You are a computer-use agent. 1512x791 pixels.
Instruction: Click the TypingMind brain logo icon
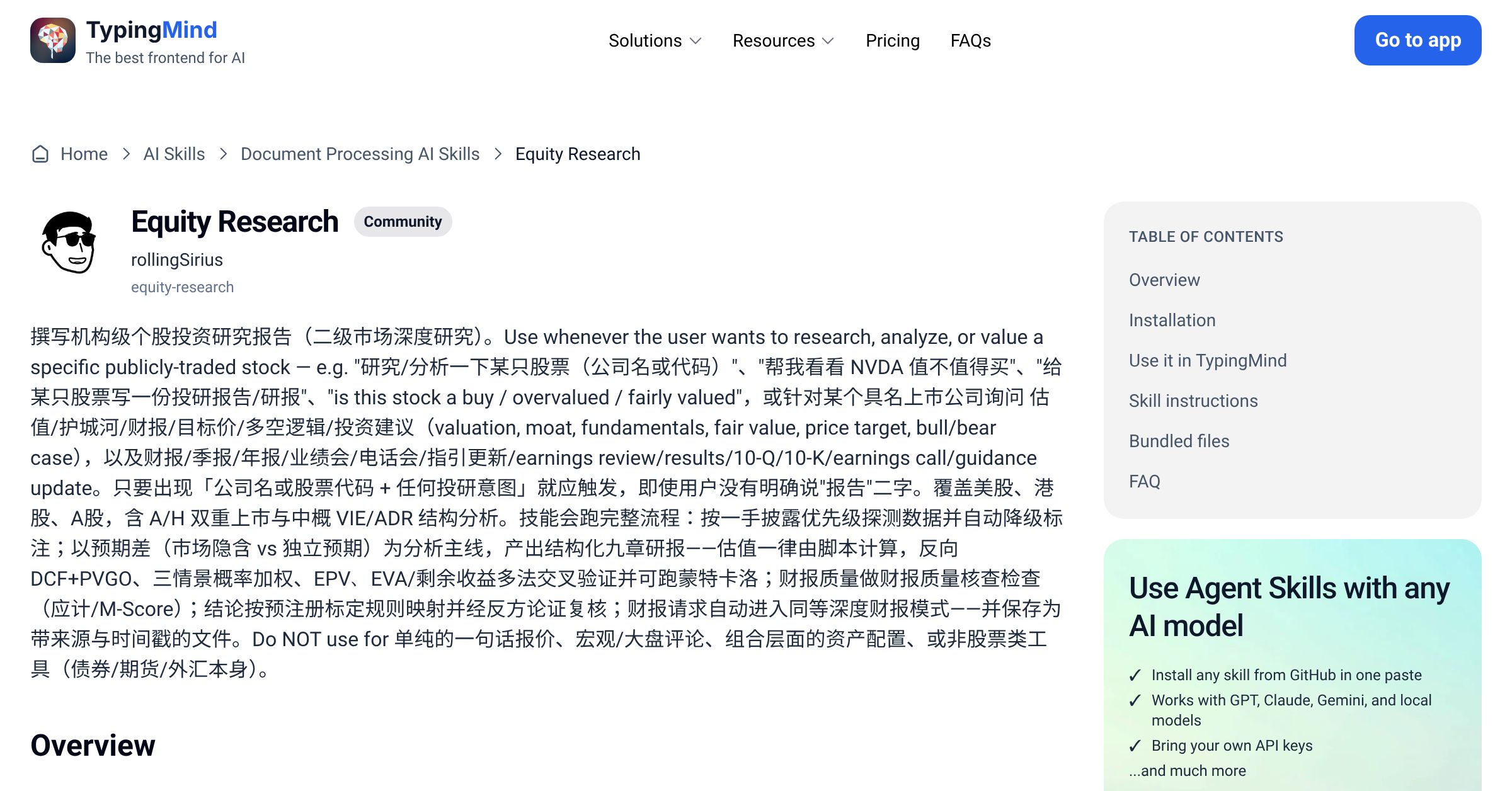(53, 40)
